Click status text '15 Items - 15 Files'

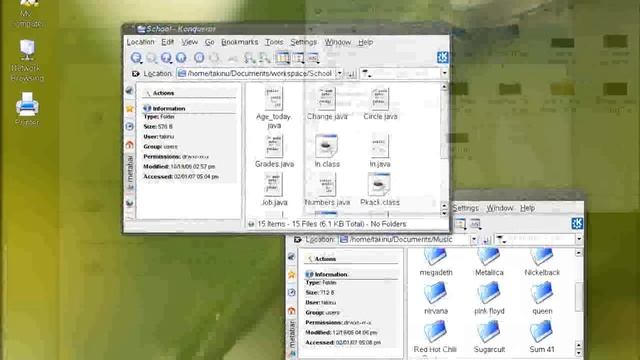click(x=332, y=224)
